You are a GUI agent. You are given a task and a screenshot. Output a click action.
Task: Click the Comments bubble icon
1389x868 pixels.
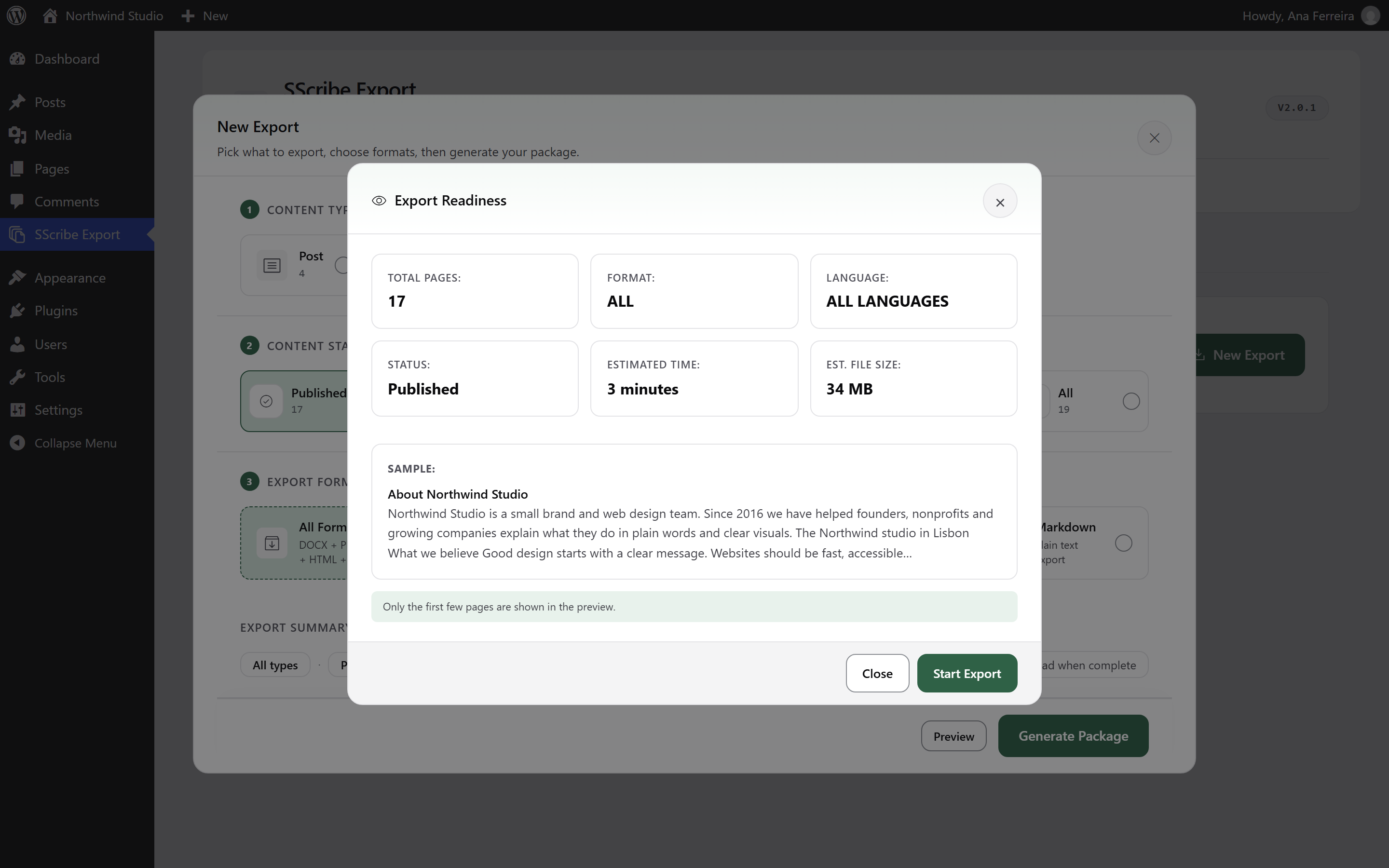17,201
